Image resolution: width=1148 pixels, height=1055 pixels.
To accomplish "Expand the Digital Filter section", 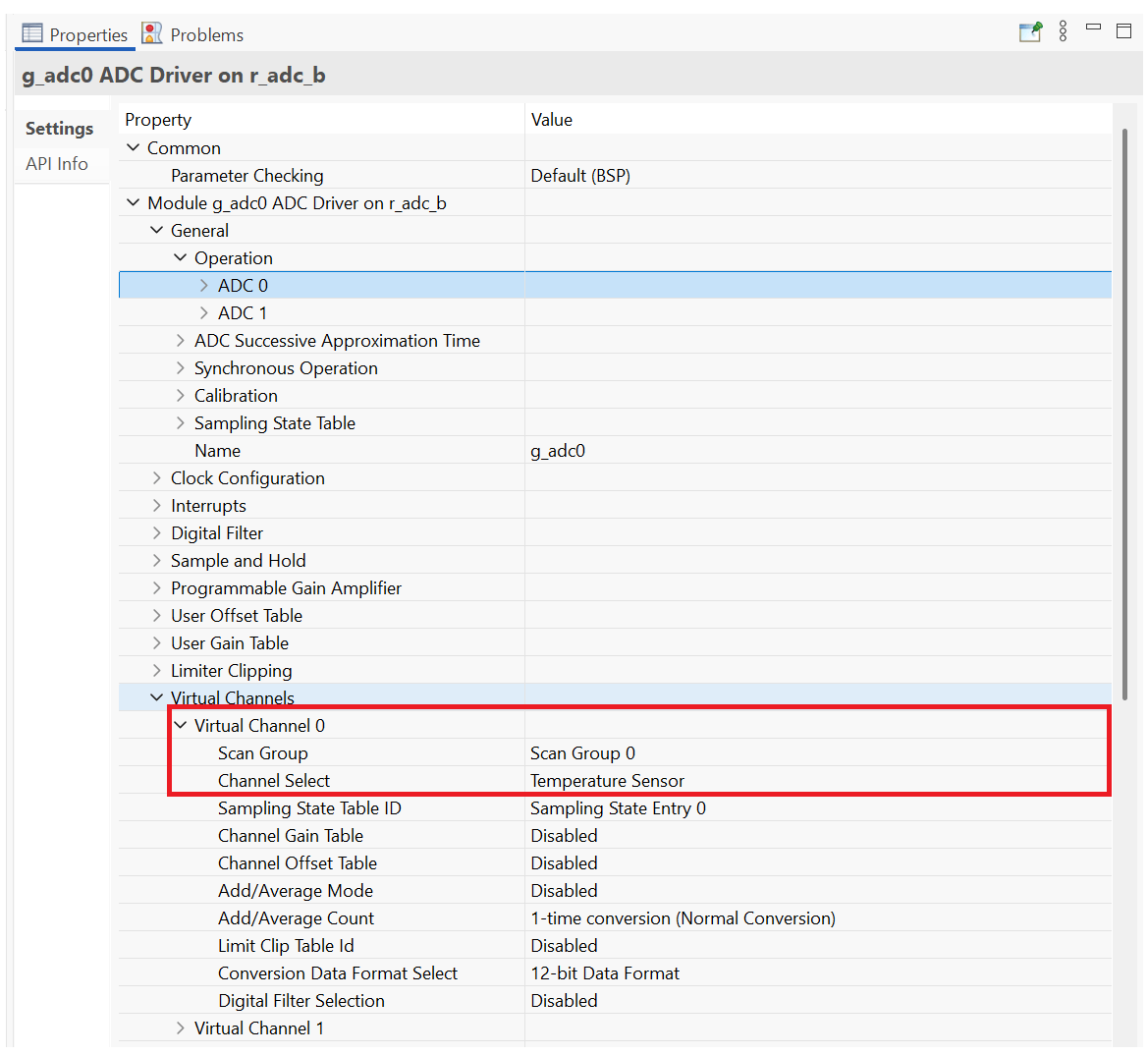I will coord(157,533).
